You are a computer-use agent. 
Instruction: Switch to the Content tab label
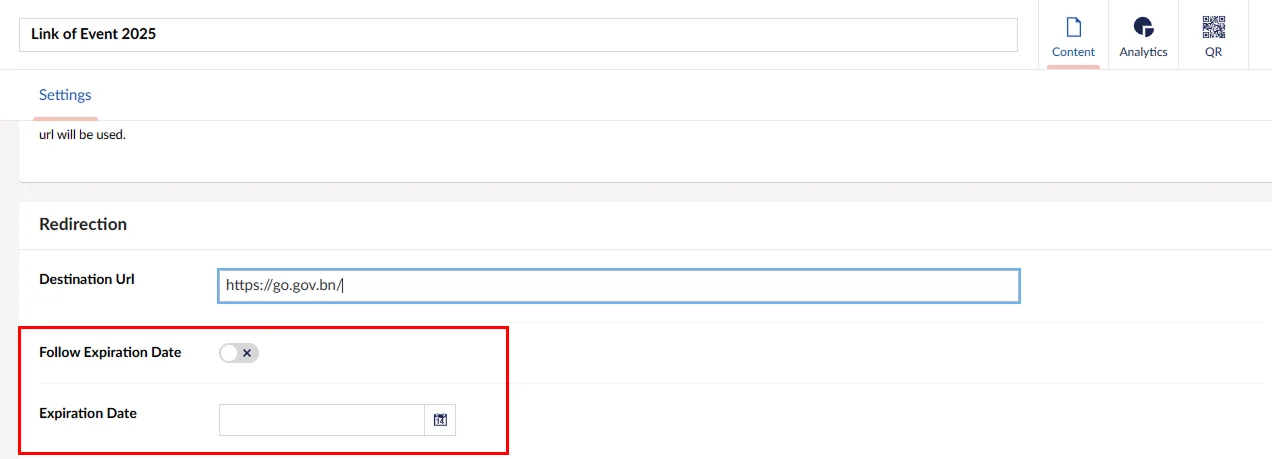click(x=1073, y=52)
